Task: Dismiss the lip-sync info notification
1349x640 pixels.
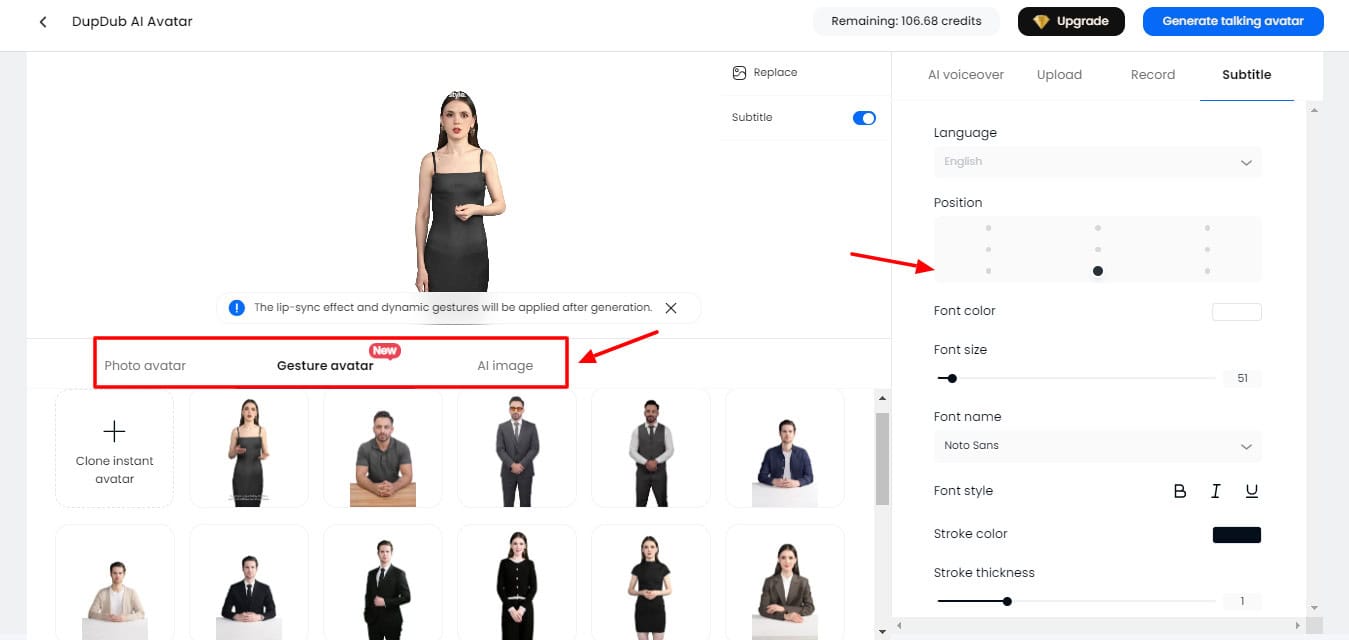Action: [x=671, y=308]
